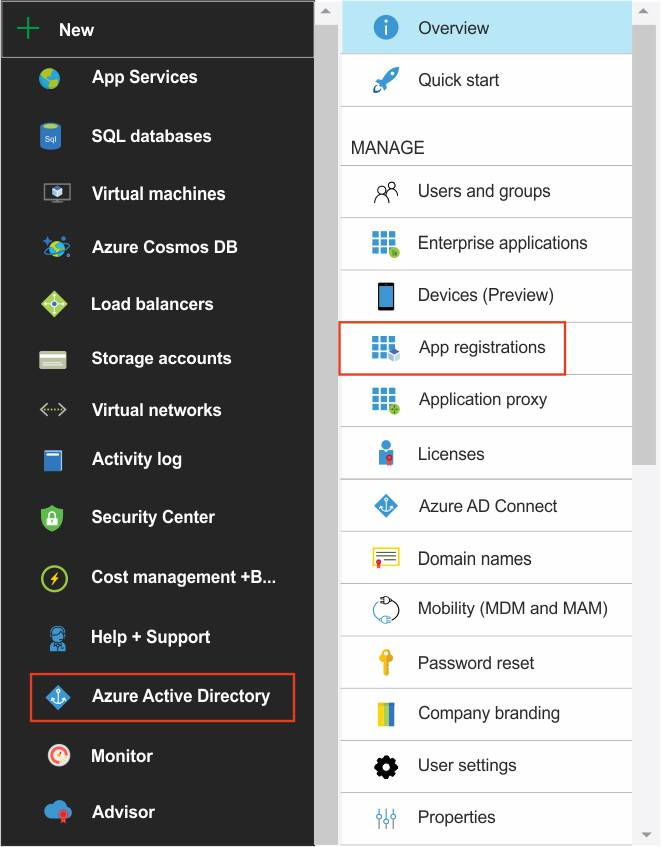
Task: Click the Mobility plug icon
Action: coord(386,609)
